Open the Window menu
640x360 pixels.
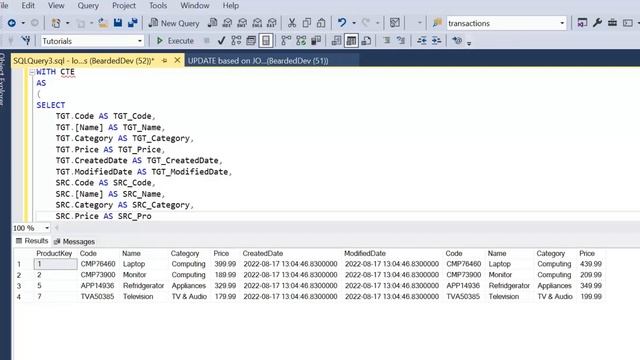[x=195, y=6]
